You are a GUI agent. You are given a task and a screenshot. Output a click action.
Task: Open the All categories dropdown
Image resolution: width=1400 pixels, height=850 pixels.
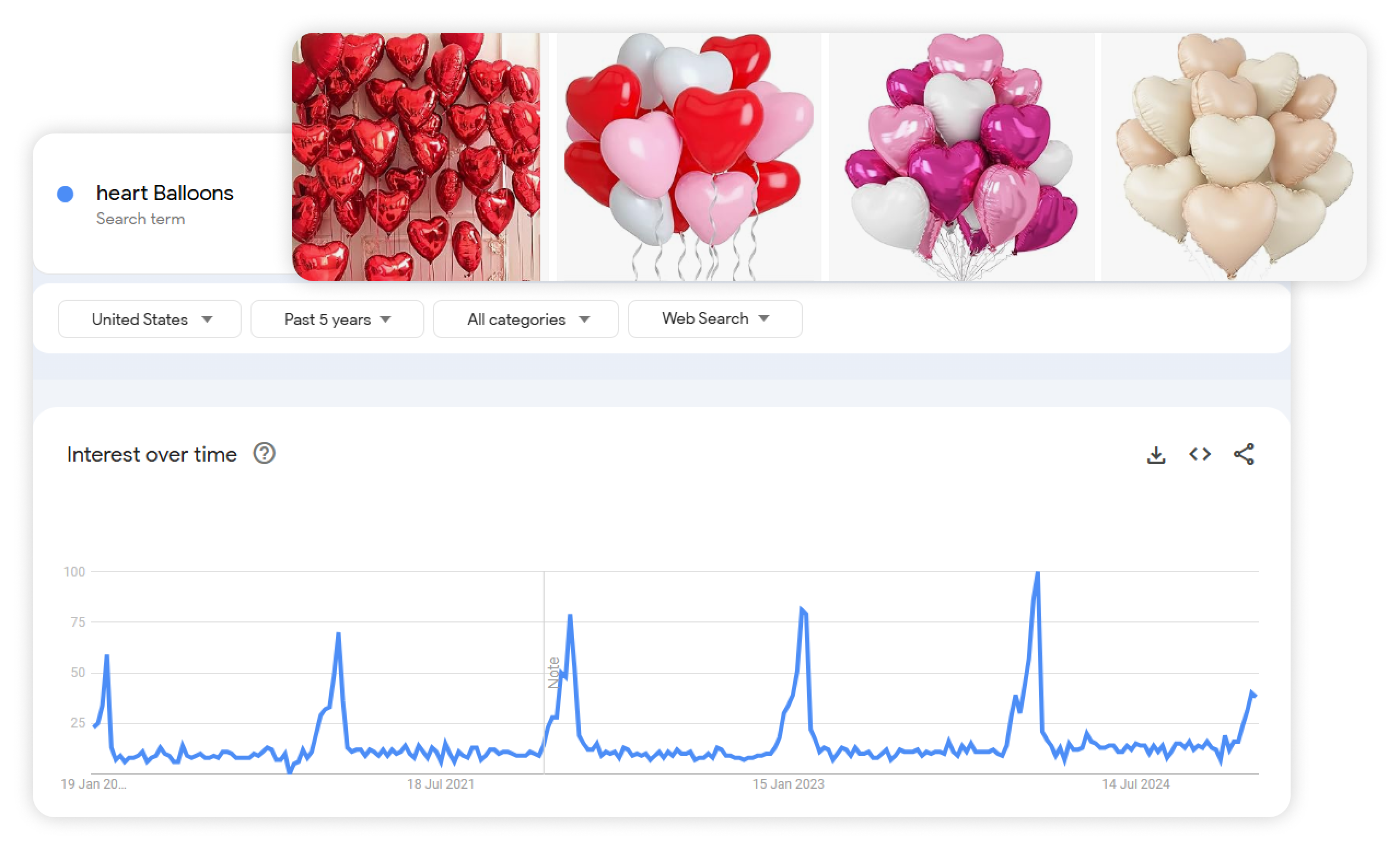[526, 319]
